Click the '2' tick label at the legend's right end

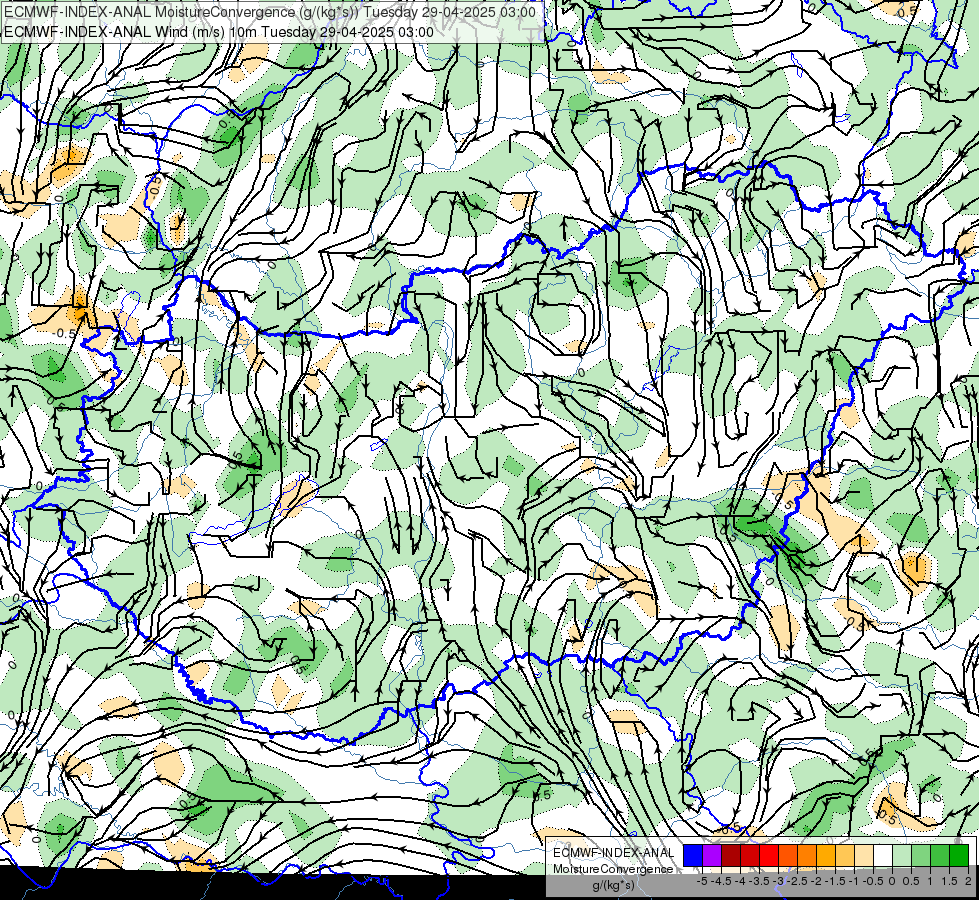click(968, 881)
